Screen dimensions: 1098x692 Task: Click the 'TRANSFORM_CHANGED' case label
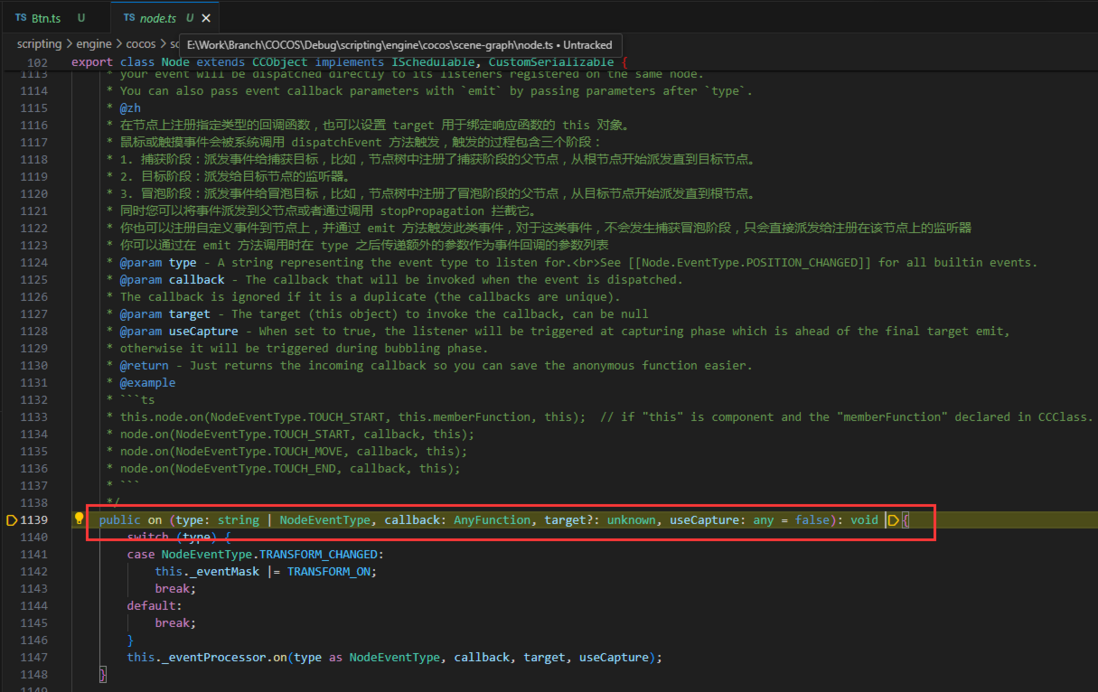[x=319, y=555]
